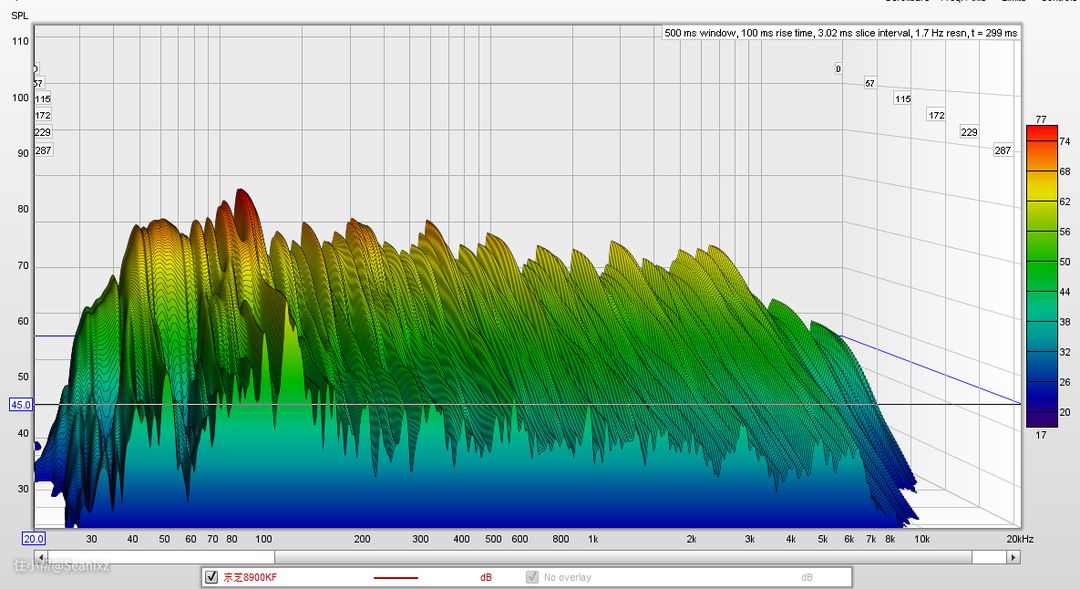The width and height of the screenshot is (1080, 589).
Task: Click the horizontal scrollbar left arrow
Action: click(41, 557)
